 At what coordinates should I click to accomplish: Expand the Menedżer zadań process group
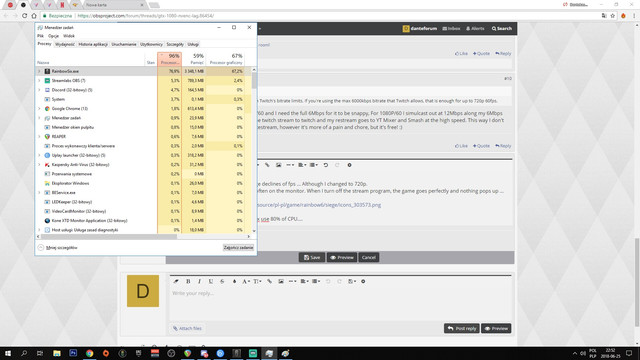point(40,118)
